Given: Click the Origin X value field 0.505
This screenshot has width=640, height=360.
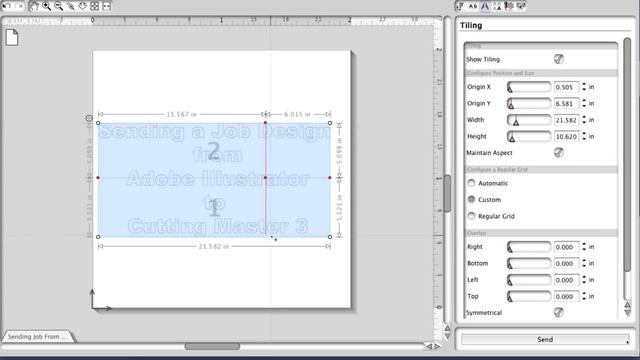Looking at the screenshot, I should click(x=566, y=87).
